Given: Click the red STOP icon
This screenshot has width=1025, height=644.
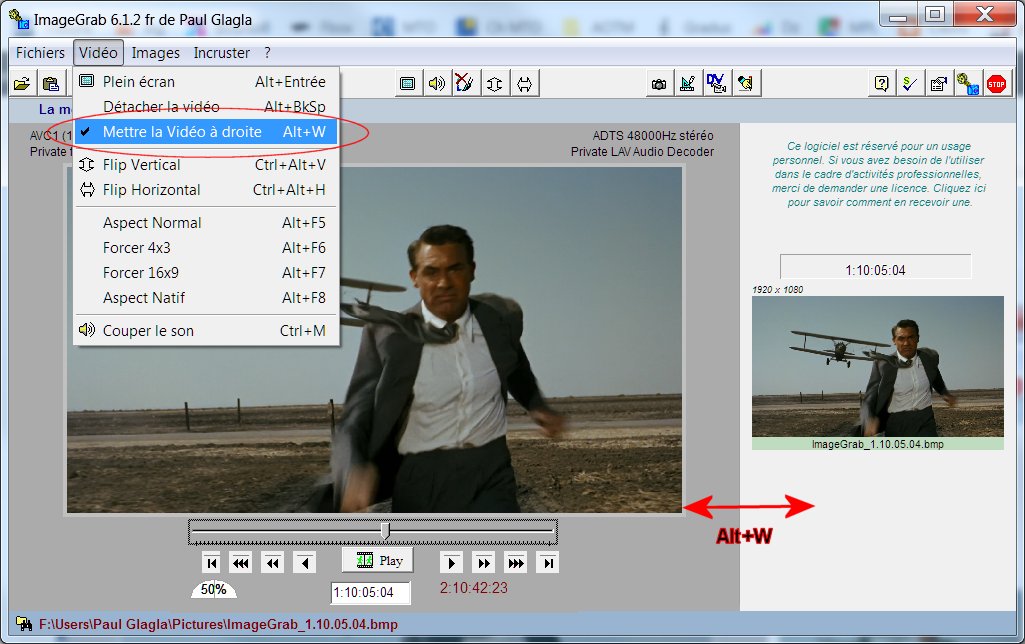Looking at the screenshot, I should point(996,85).
